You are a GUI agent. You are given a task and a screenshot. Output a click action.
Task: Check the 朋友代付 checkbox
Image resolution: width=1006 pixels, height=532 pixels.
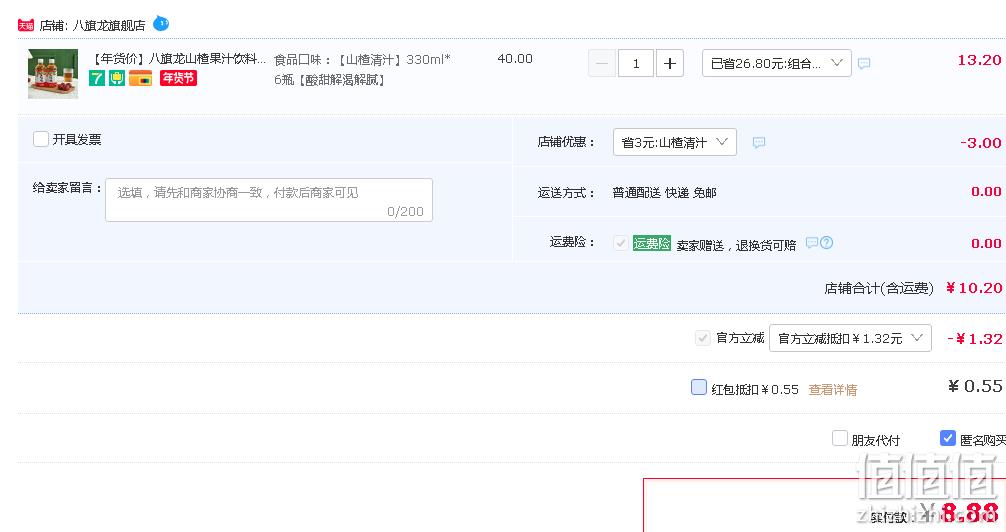[x=840, y=438]
